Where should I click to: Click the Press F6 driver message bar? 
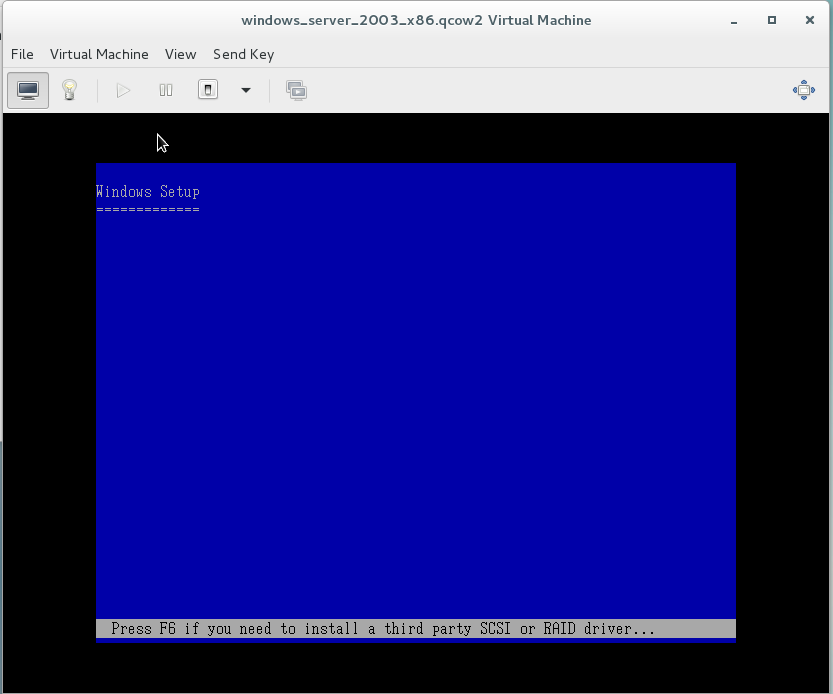[416, 629]
